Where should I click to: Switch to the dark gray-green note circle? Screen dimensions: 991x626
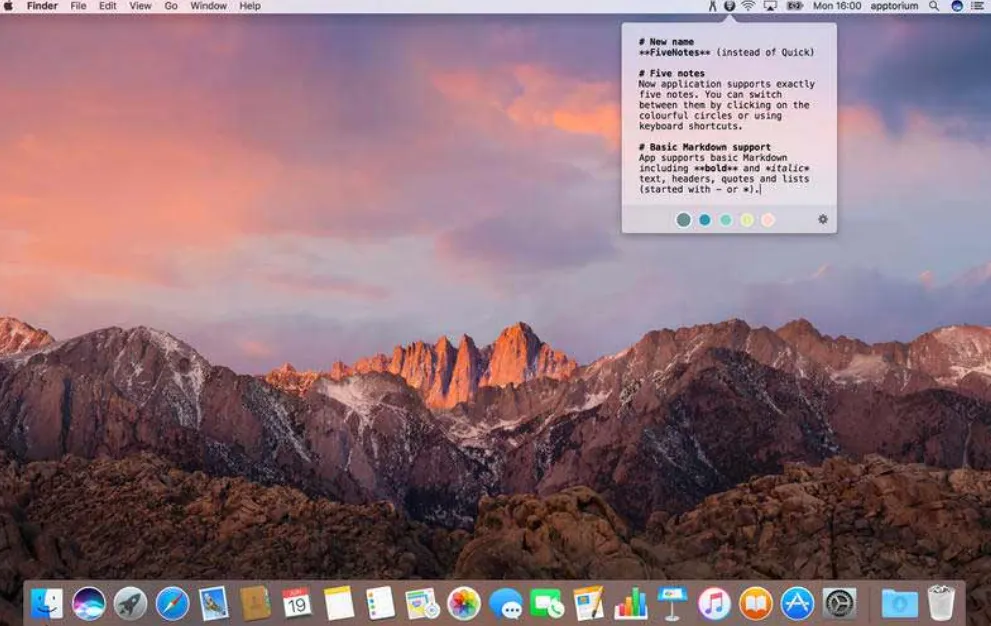[683, 219]
